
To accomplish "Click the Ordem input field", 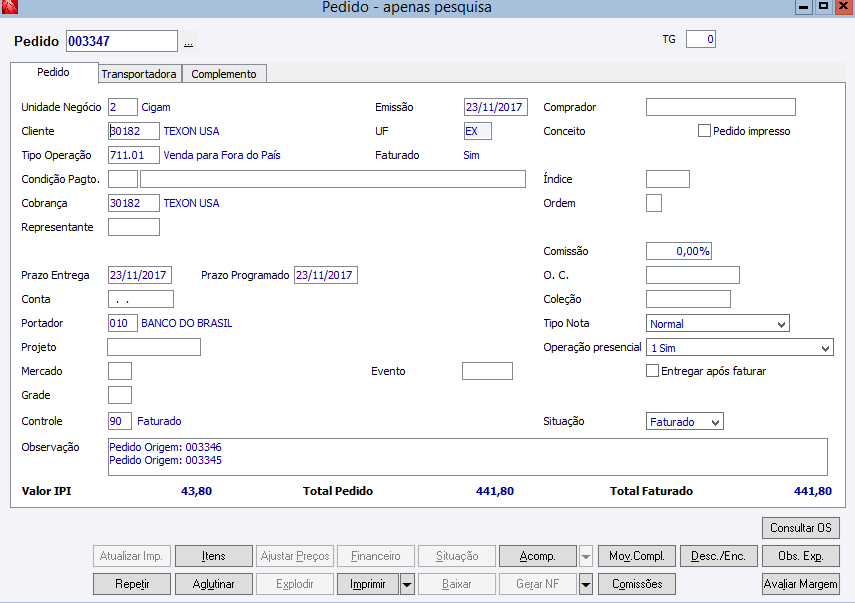I will click(654, 203).
